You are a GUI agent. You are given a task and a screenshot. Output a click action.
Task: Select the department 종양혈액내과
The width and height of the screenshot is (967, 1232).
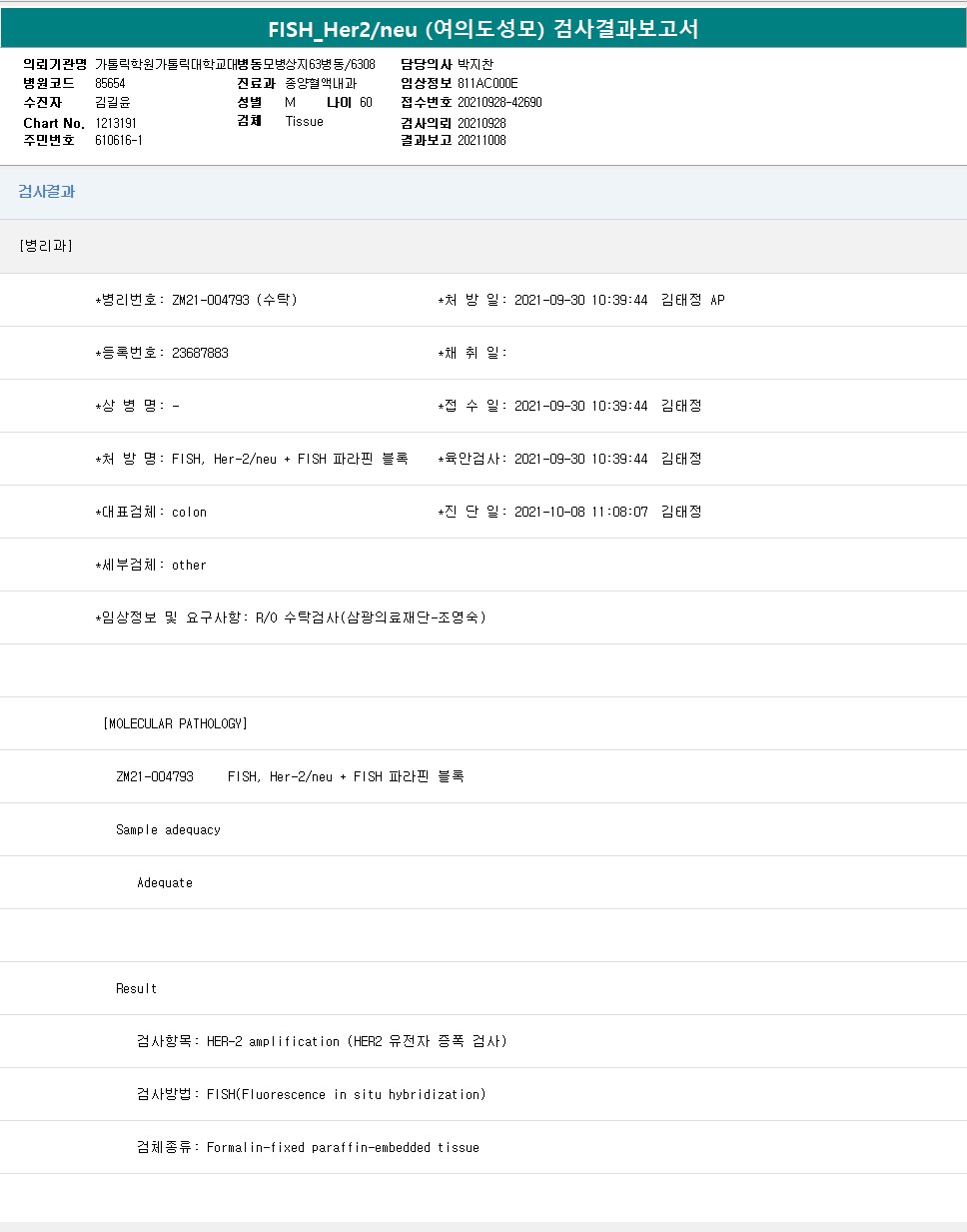[x=321, y=84]
